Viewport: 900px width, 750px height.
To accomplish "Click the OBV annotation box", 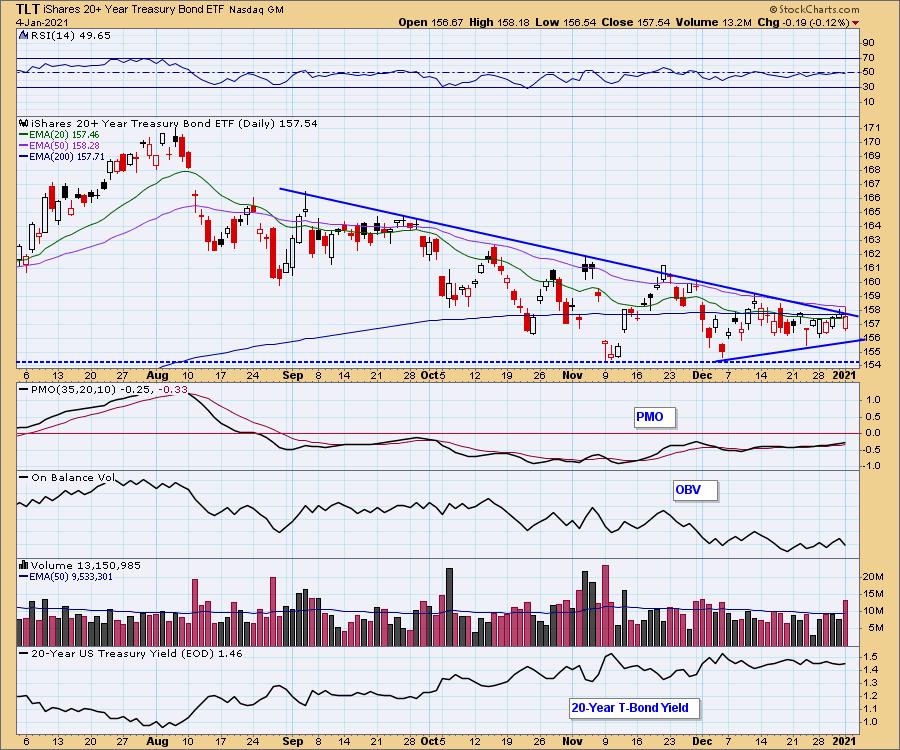I will 695,491.
